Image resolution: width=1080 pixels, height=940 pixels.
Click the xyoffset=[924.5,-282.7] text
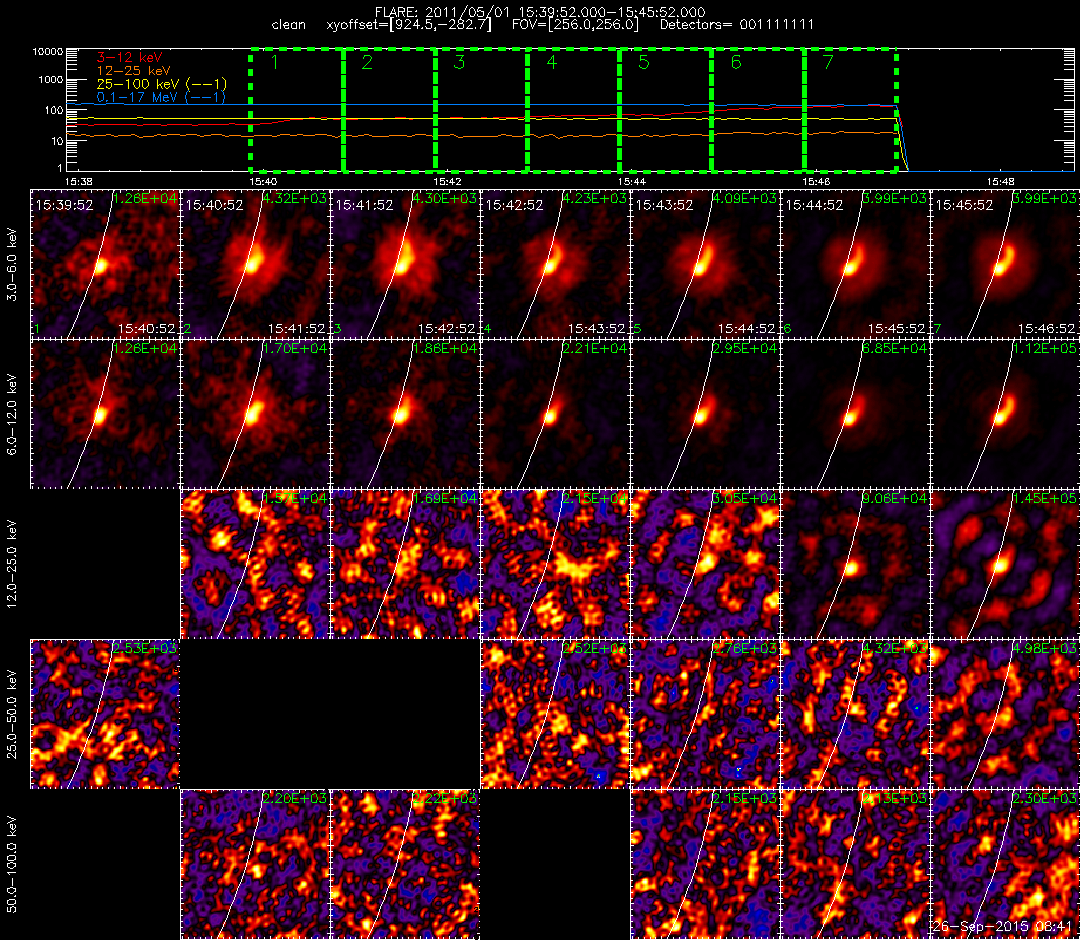409,25
